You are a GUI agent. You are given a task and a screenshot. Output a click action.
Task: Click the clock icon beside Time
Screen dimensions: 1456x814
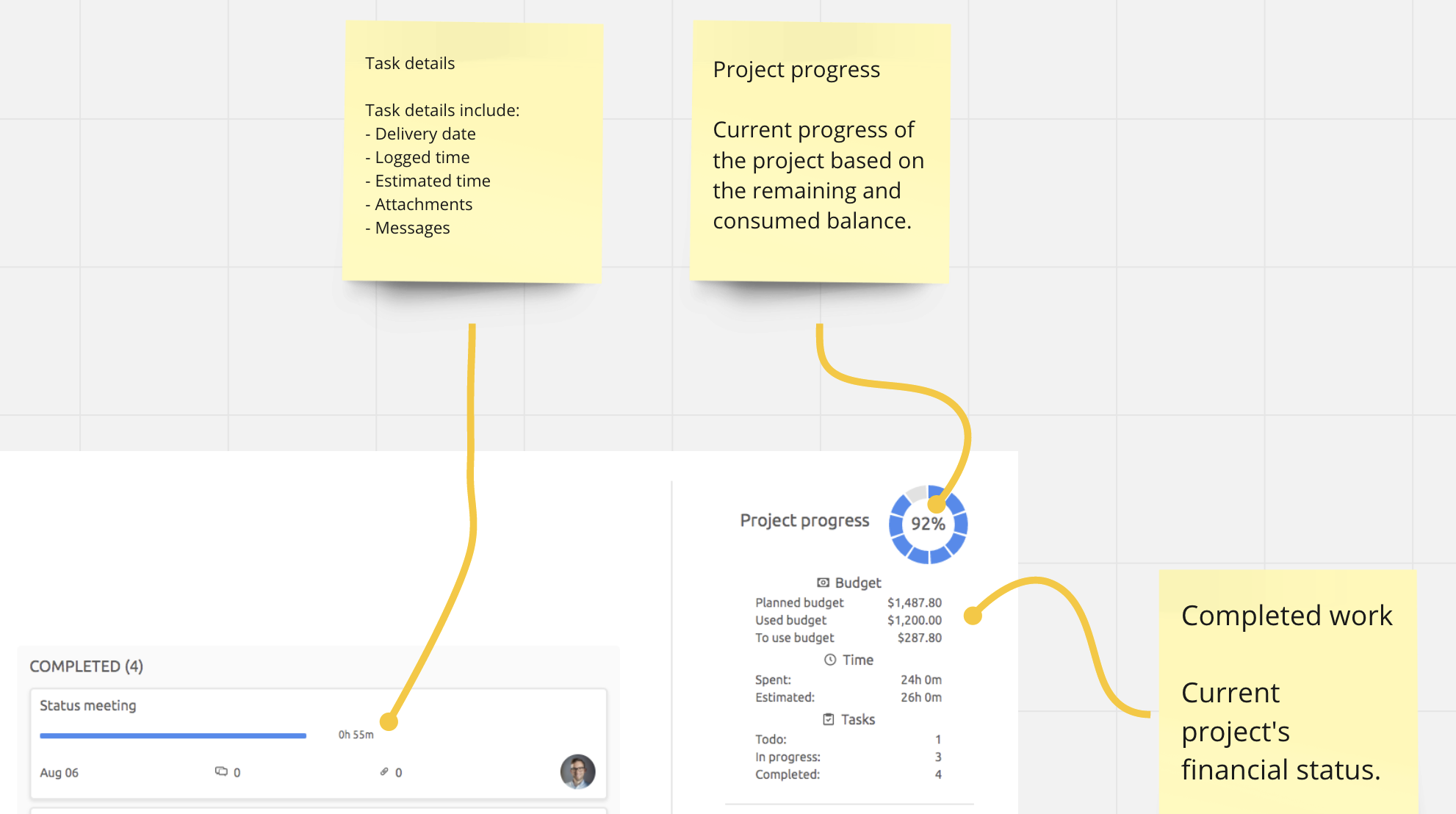830,660
